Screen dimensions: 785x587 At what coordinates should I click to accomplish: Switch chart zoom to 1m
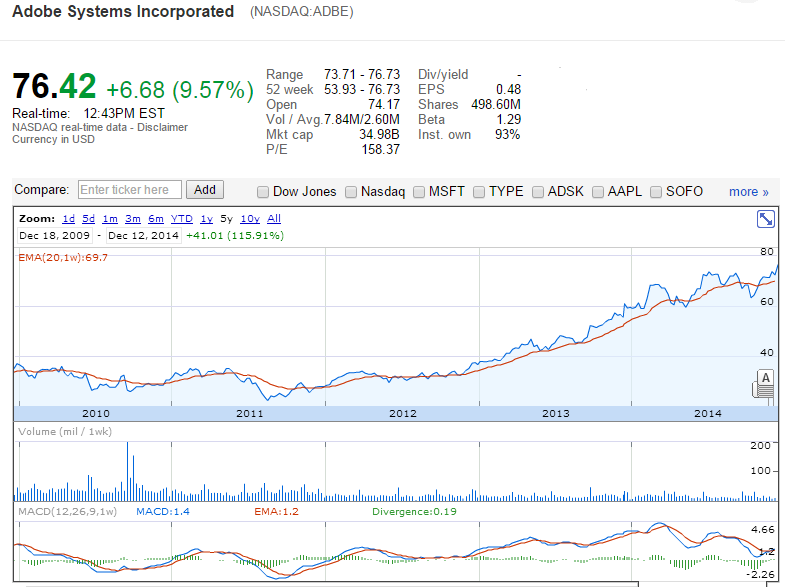pyautogui.click(x=110, y=219)
